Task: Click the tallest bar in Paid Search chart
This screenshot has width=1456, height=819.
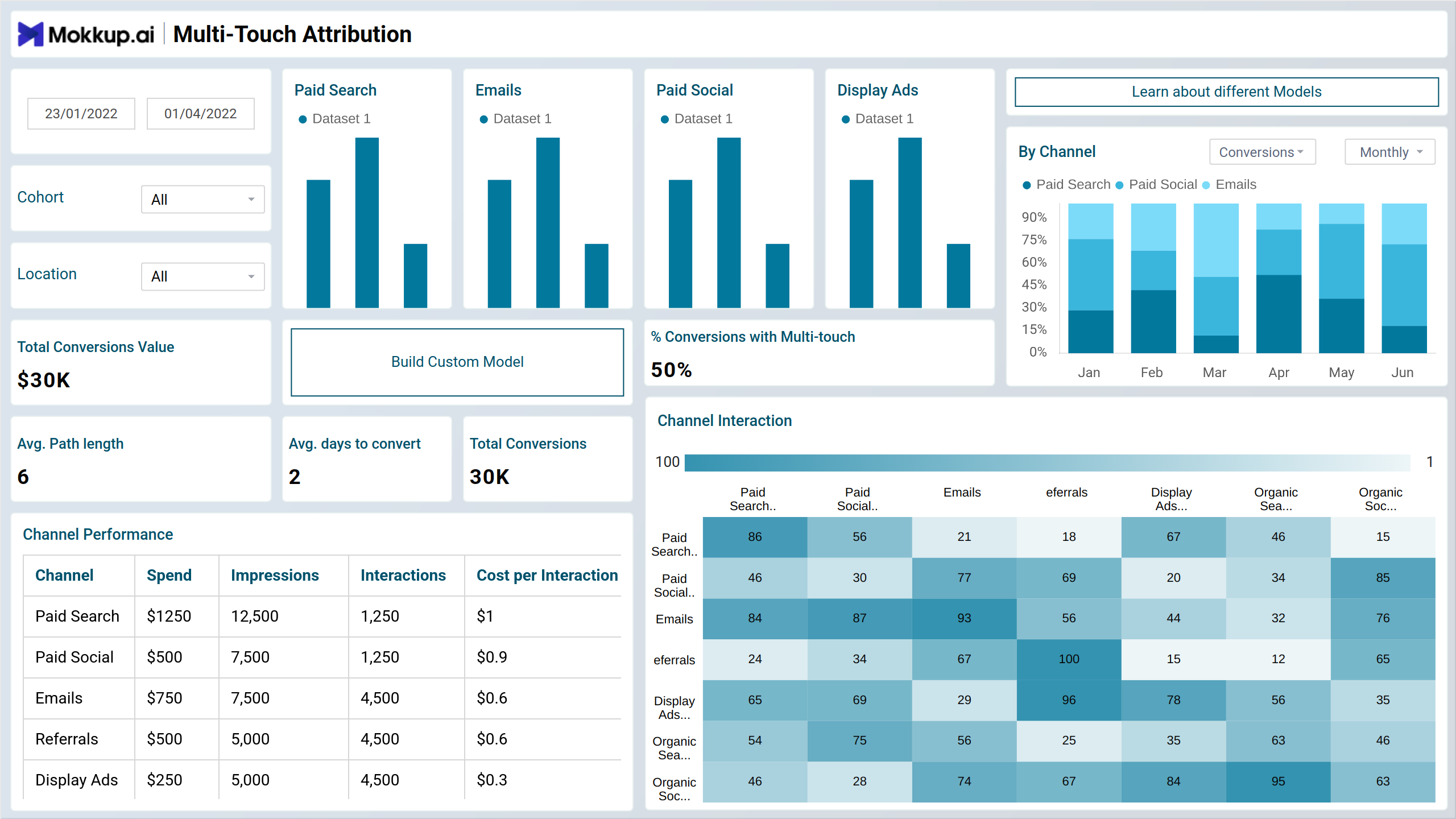Action: [367, 223]
